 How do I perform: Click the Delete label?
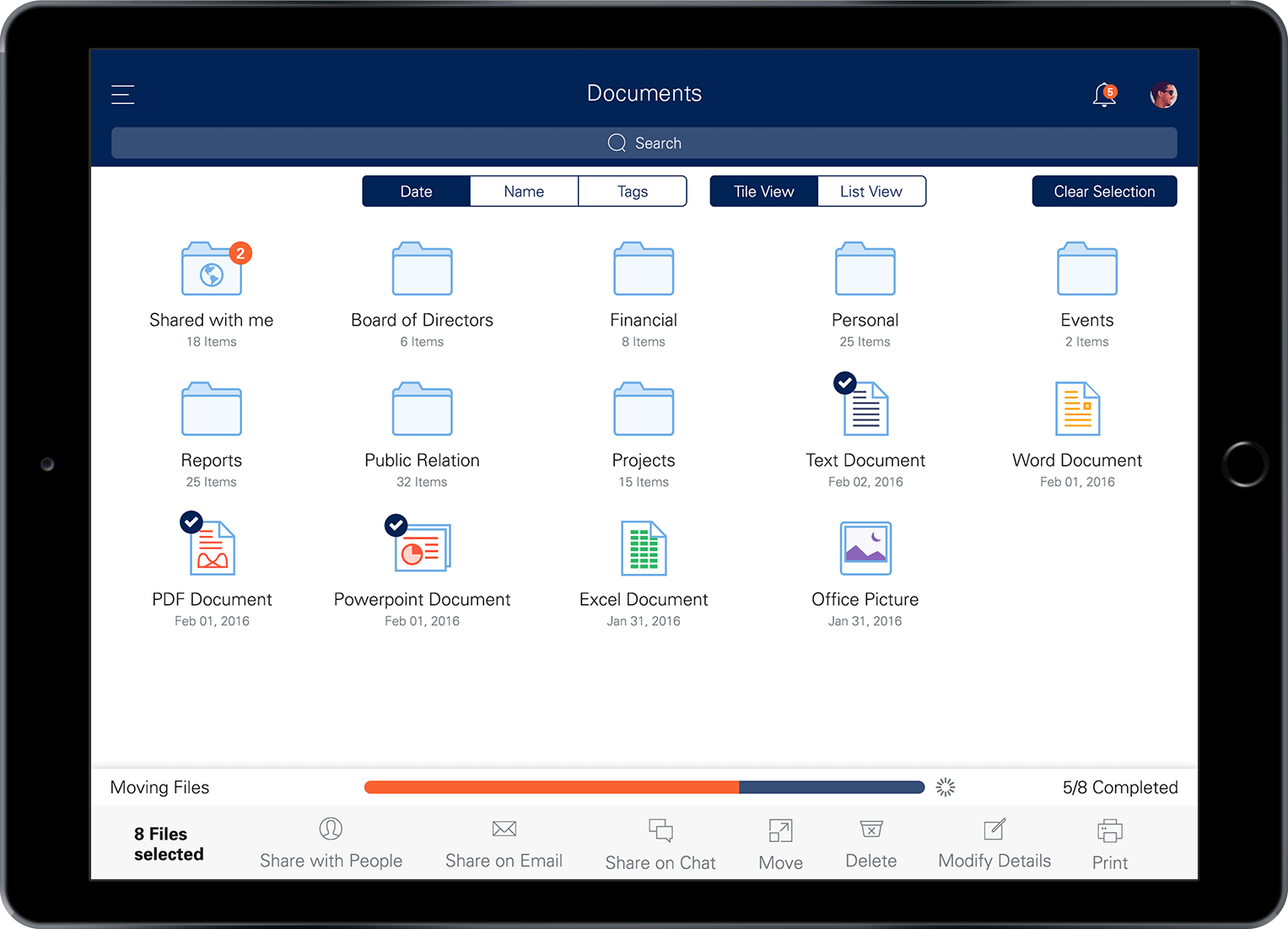[x=871, y=861]
